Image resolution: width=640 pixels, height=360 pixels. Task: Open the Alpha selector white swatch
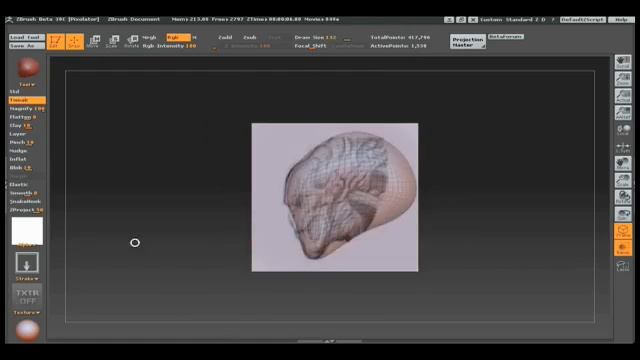click(27, 231)
